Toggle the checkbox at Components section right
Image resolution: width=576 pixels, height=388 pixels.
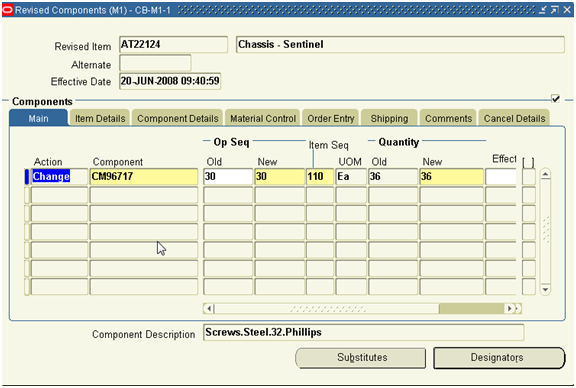click(555, 98)
